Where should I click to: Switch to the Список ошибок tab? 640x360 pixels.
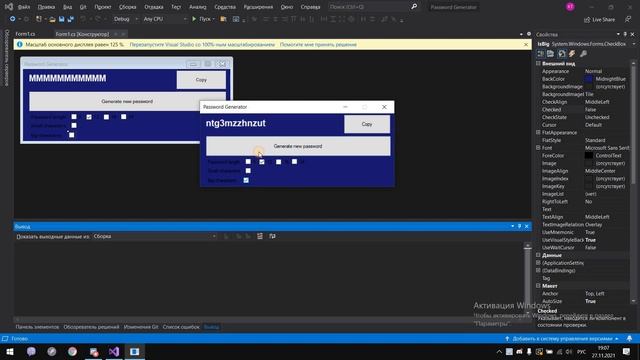click(181, 327)
